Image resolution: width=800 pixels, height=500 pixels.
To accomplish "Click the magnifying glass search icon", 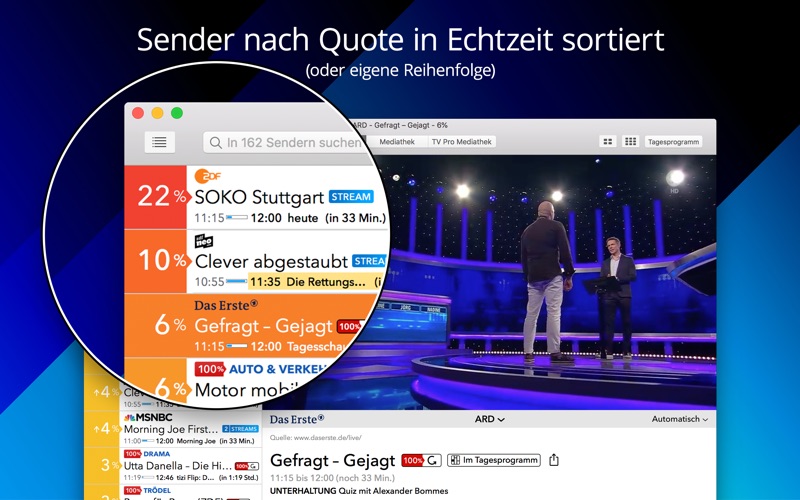I will click(216, 142).
